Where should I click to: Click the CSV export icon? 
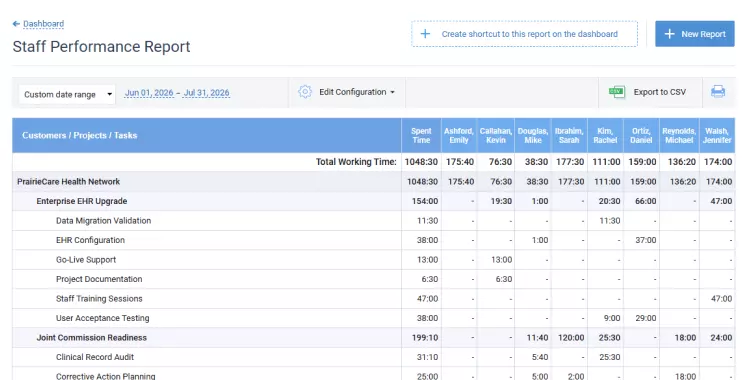click(617, 92)
